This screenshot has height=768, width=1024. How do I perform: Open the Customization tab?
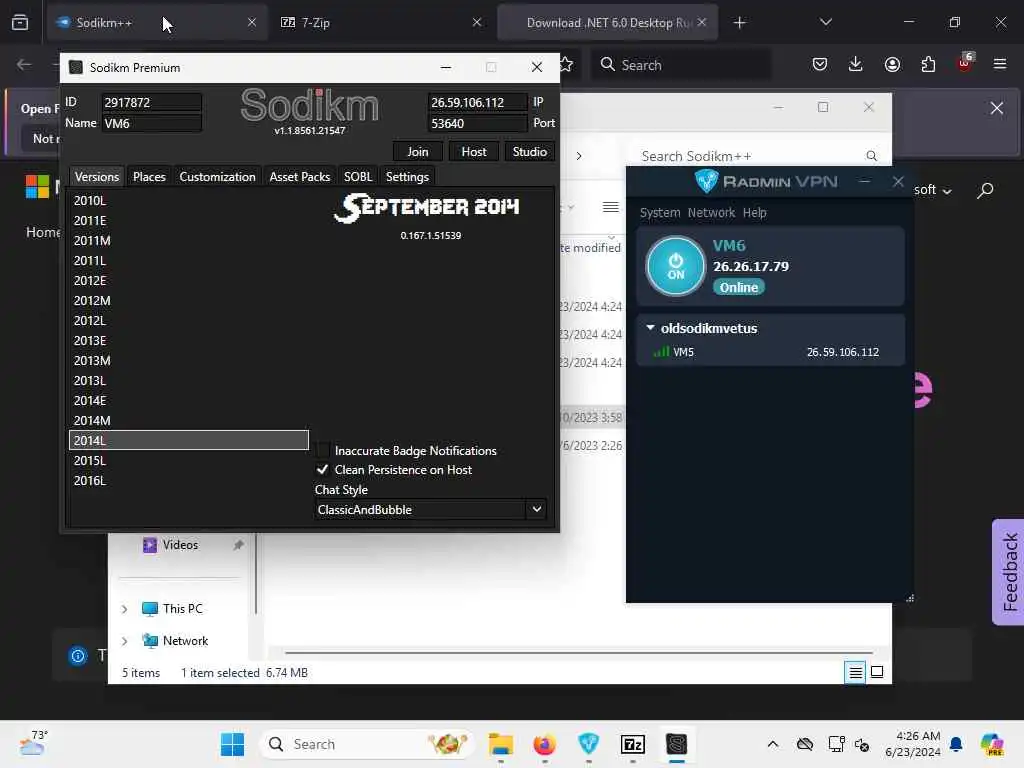click(217, 176)
